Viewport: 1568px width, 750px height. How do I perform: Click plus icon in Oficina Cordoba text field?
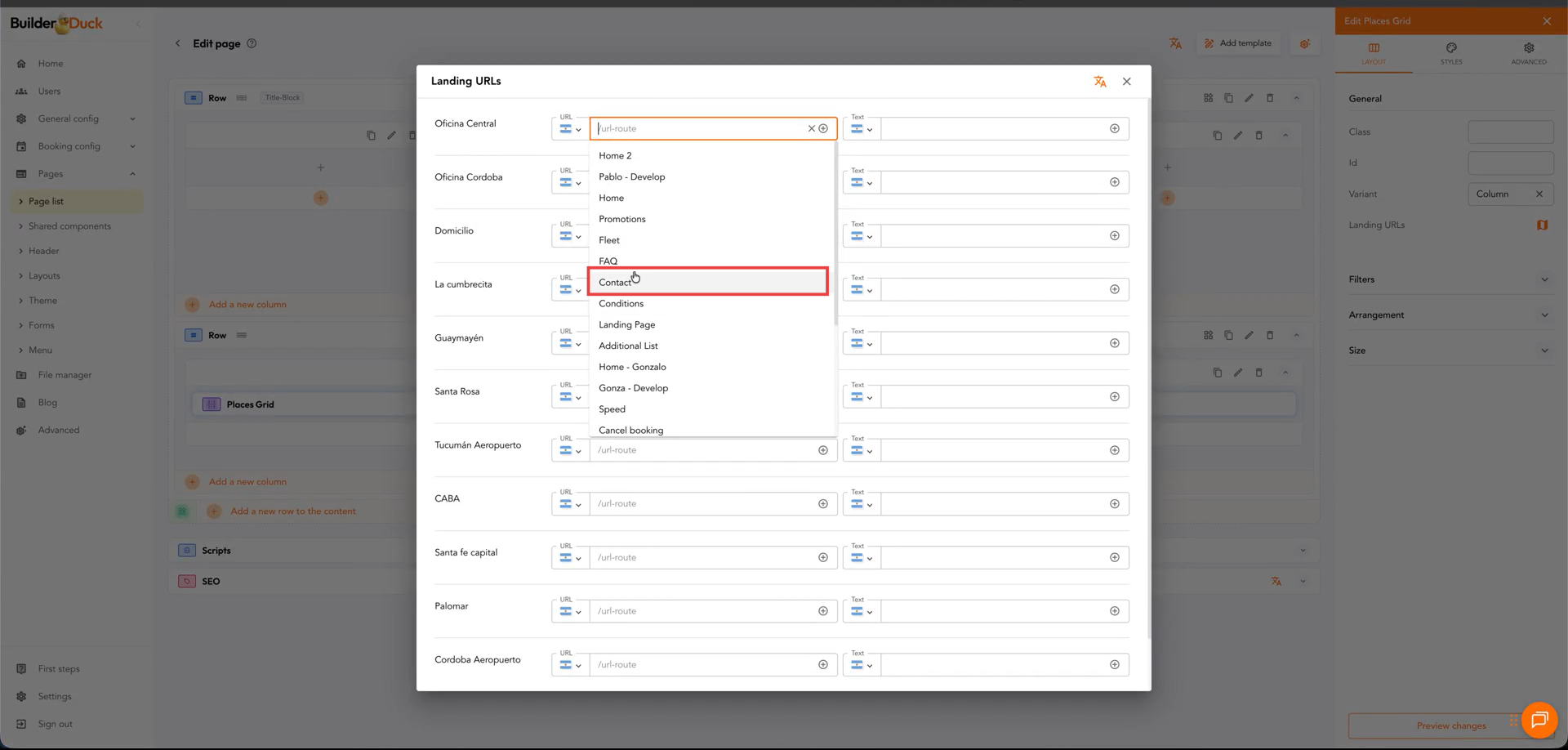tap(1114, 182)
